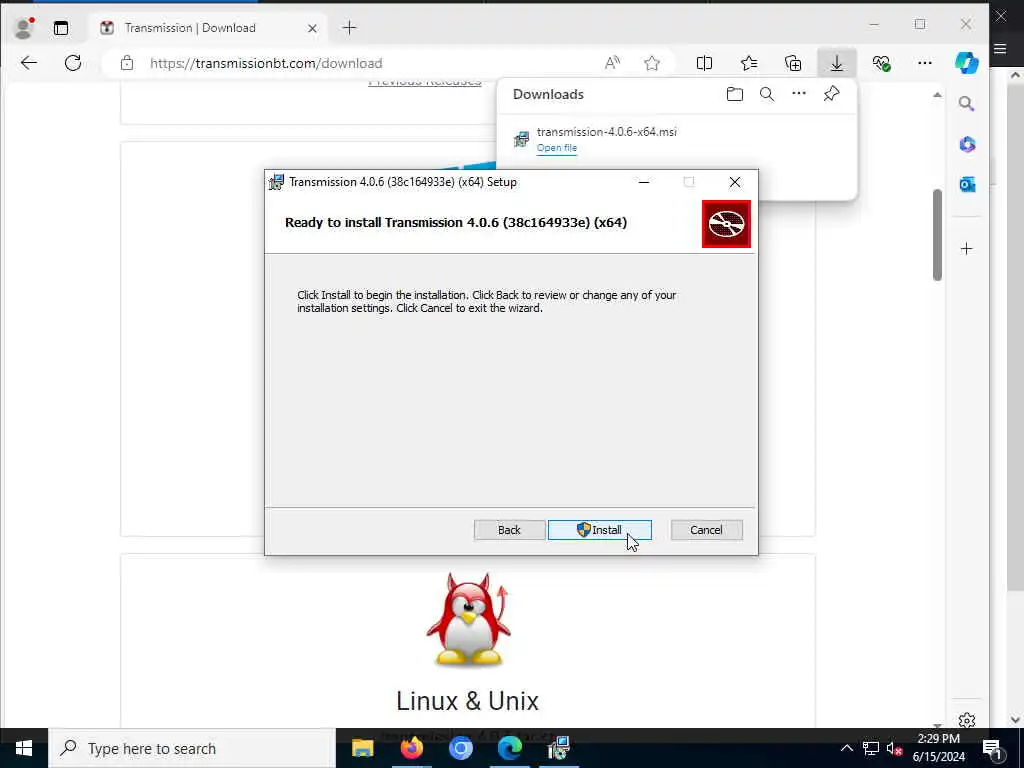Toggle Edge split screen icon
Viewport: 1024px width, 768px height.
704,63
